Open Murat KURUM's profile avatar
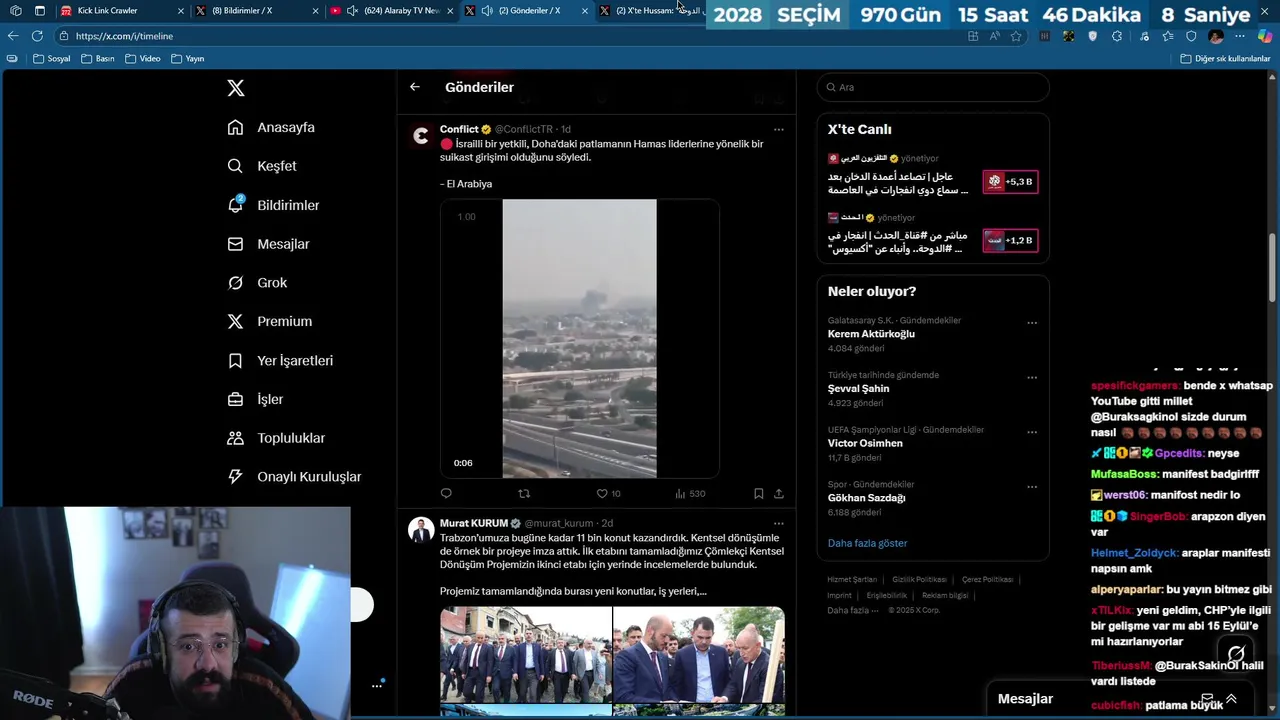 click(421, 530)
